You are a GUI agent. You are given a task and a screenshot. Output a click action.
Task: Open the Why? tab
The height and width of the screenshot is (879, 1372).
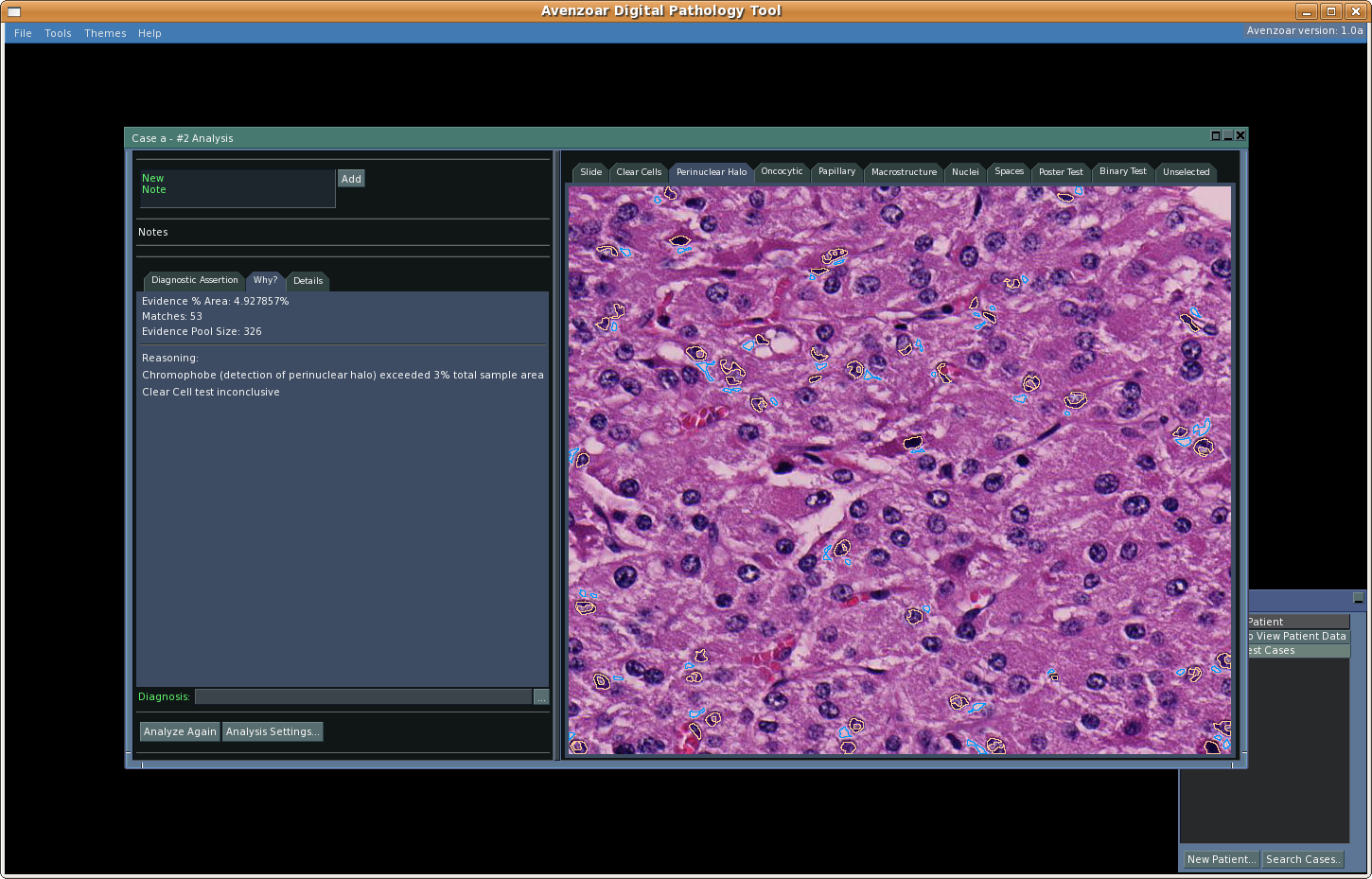(265, 280)
